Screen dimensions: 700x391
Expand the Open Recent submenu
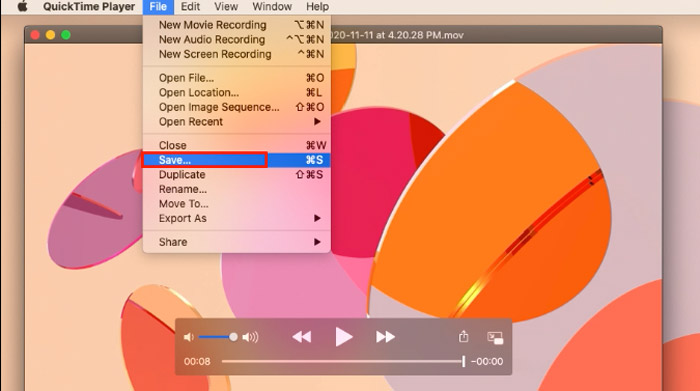pos(237,122)
